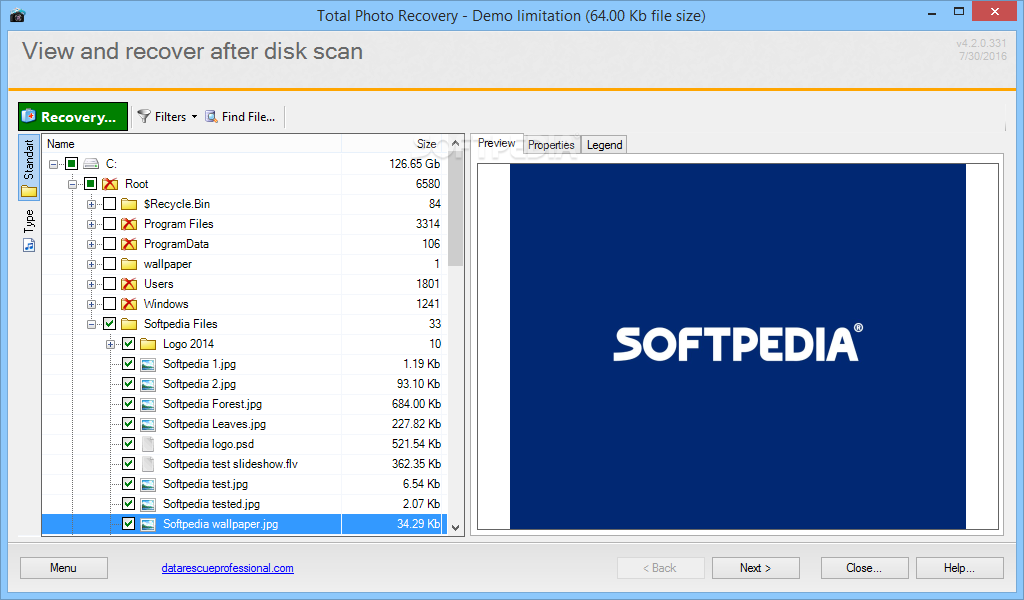The image size is (1024, 600).
Task: Click image icon of Softpedia Forest.jpg
Action: (148, 404)
